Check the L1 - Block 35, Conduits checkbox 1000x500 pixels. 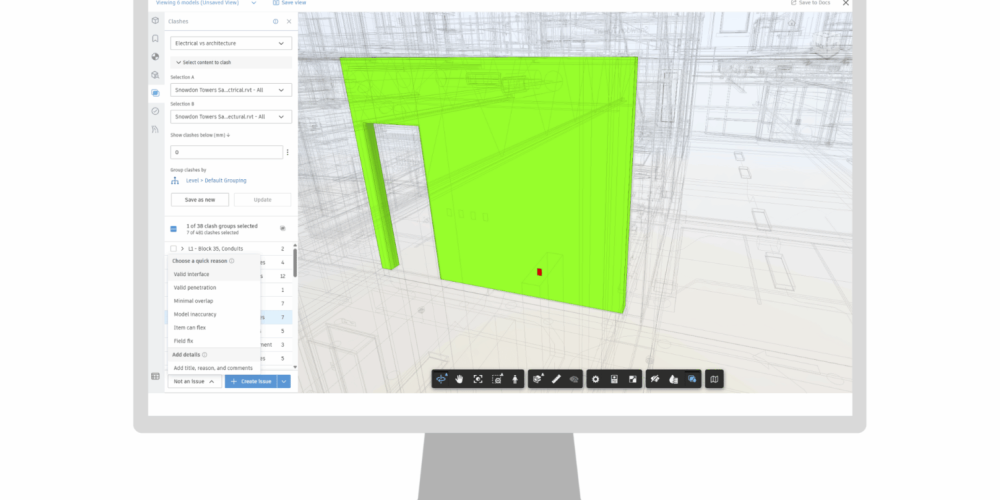(173, 248)
